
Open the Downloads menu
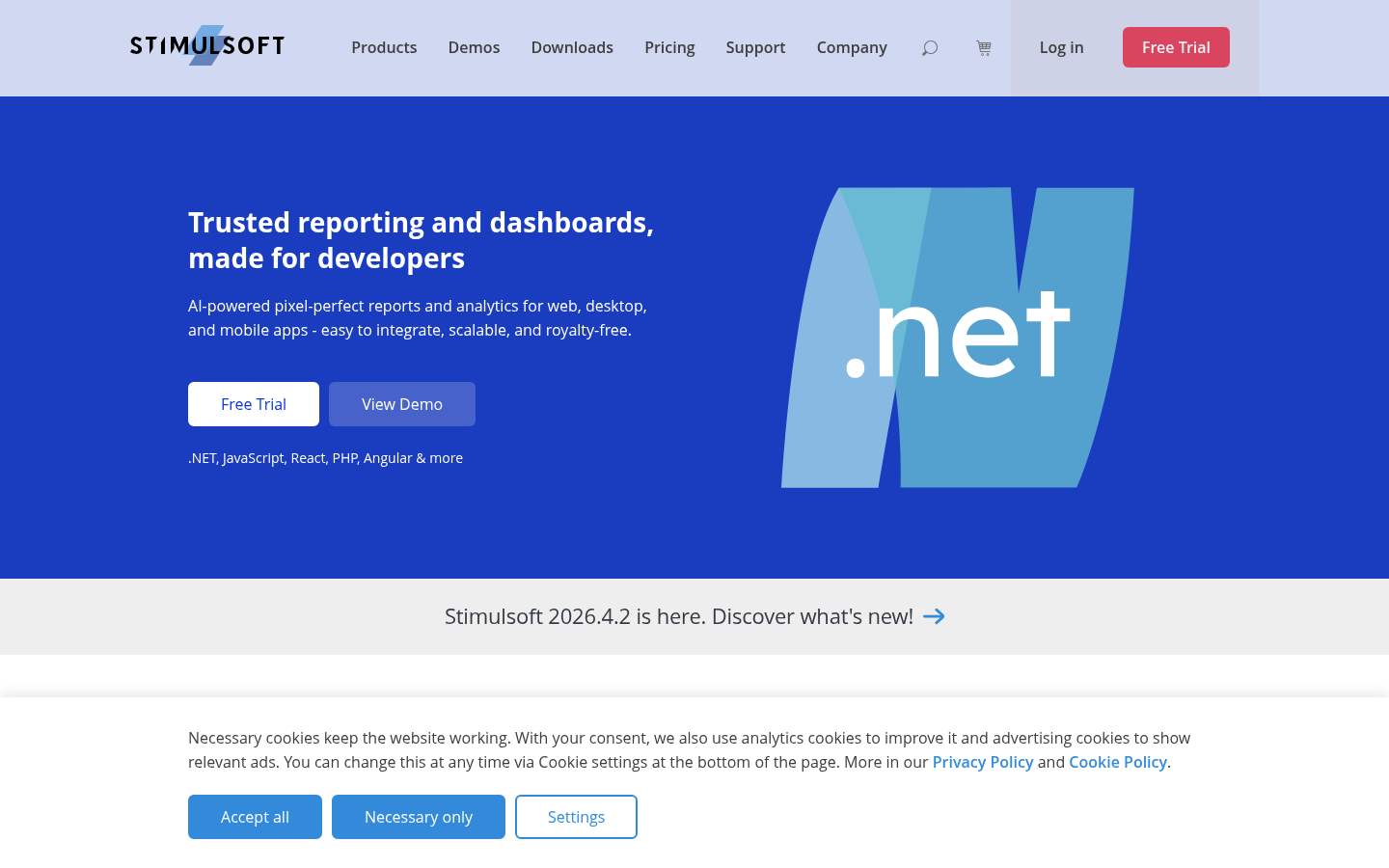(572, 47)
